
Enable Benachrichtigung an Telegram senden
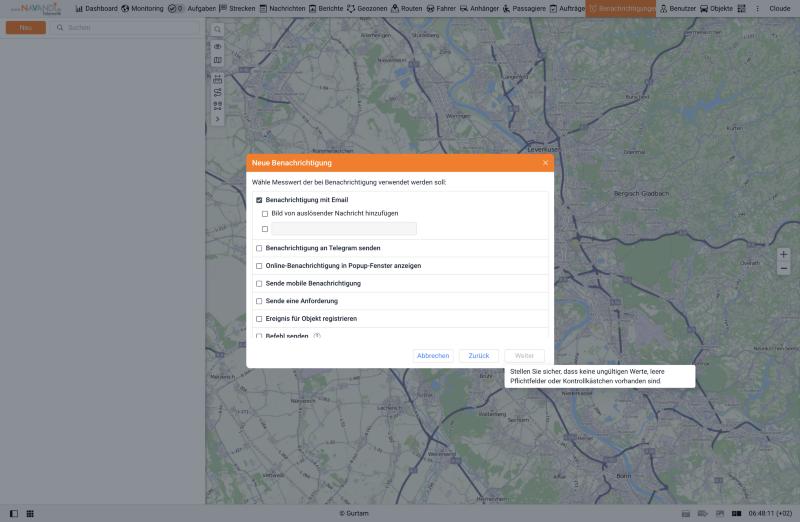pyautogui.click(x=259, y=248)
